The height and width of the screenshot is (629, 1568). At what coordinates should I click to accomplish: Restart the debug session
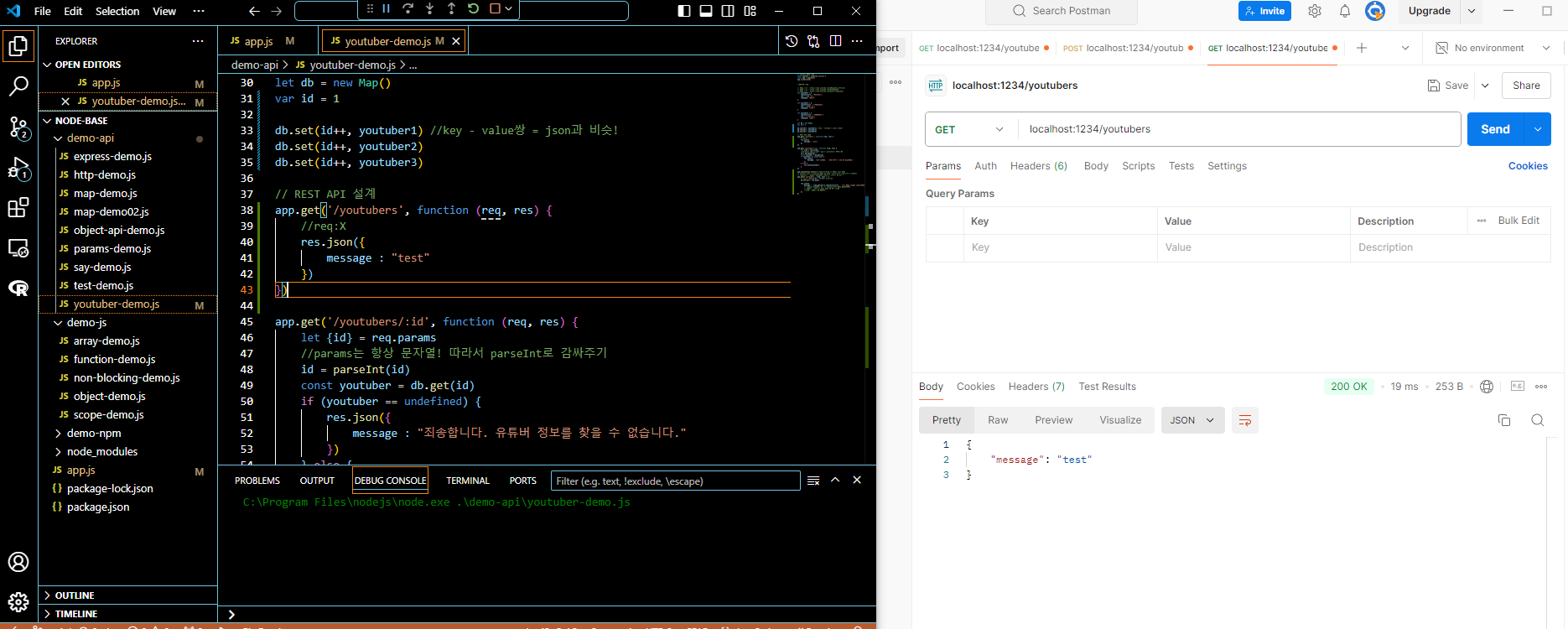point(473,8)
